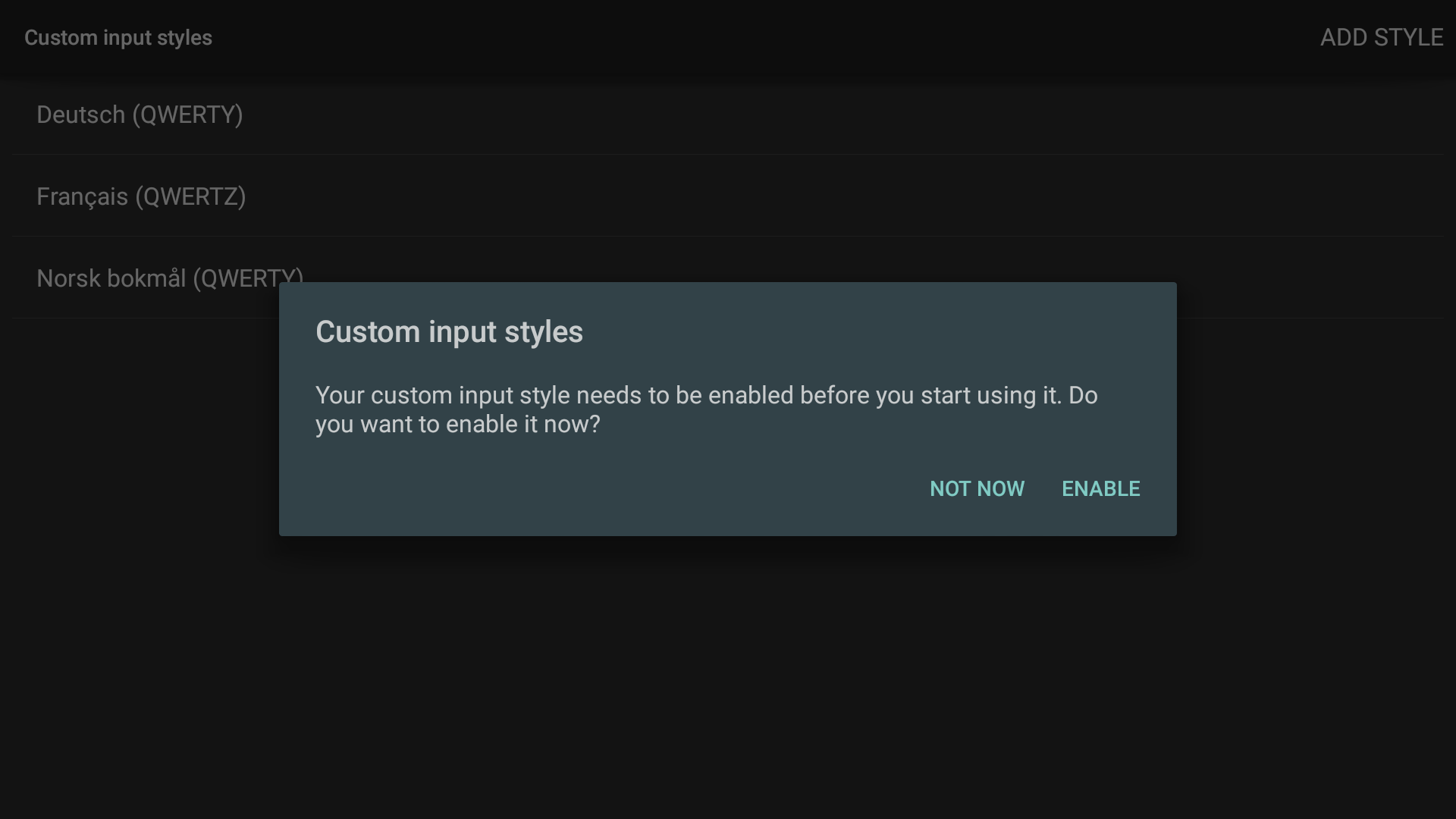1456x819 pixels.
Task: Select the Norsk bokmål (QWERTY) style
Action: pyautogui.click(x=152, y=277)
